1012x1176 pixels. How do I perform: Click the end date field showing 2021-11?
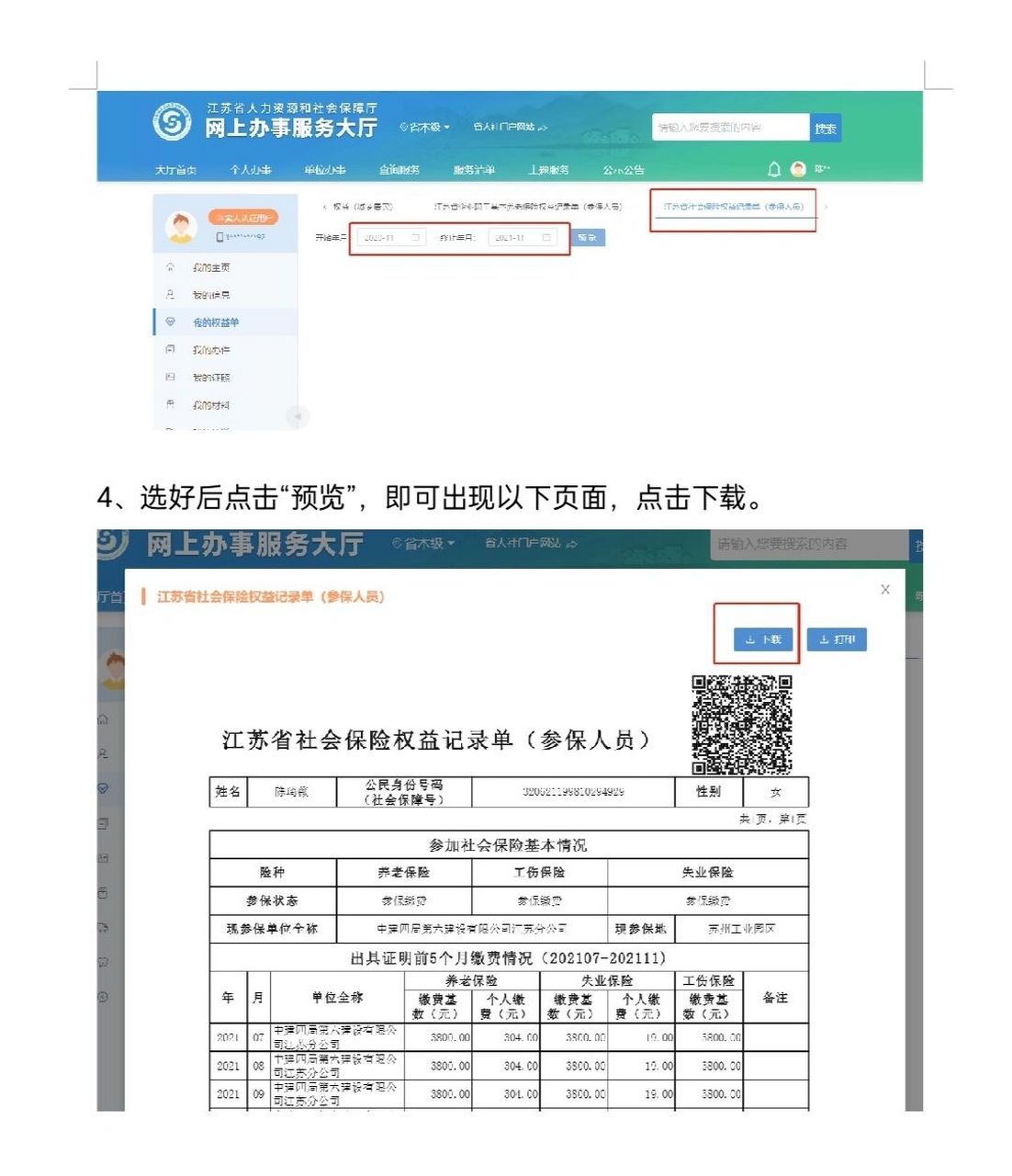coord(522,238)
